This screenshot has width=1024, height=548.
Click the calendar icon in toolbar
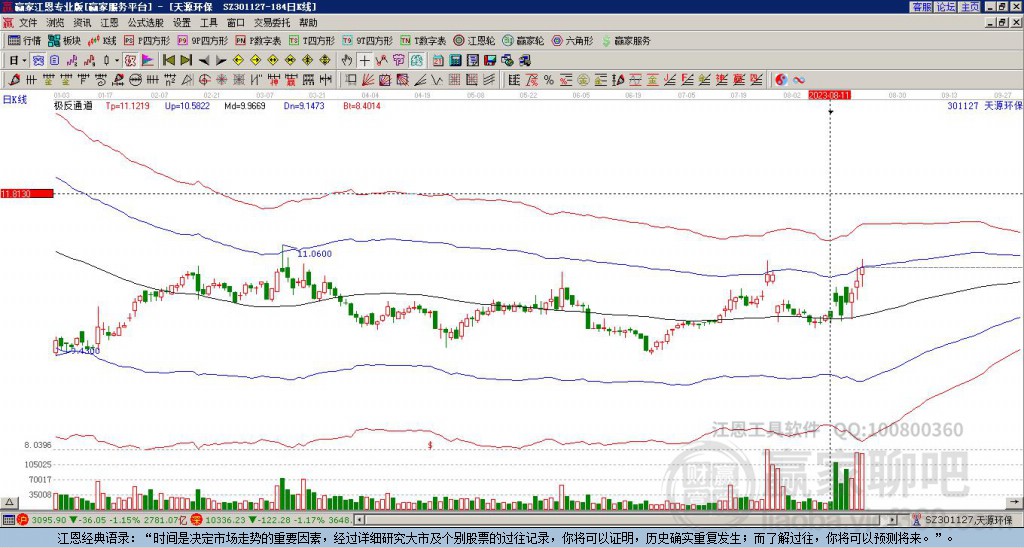tap(438, 61)
